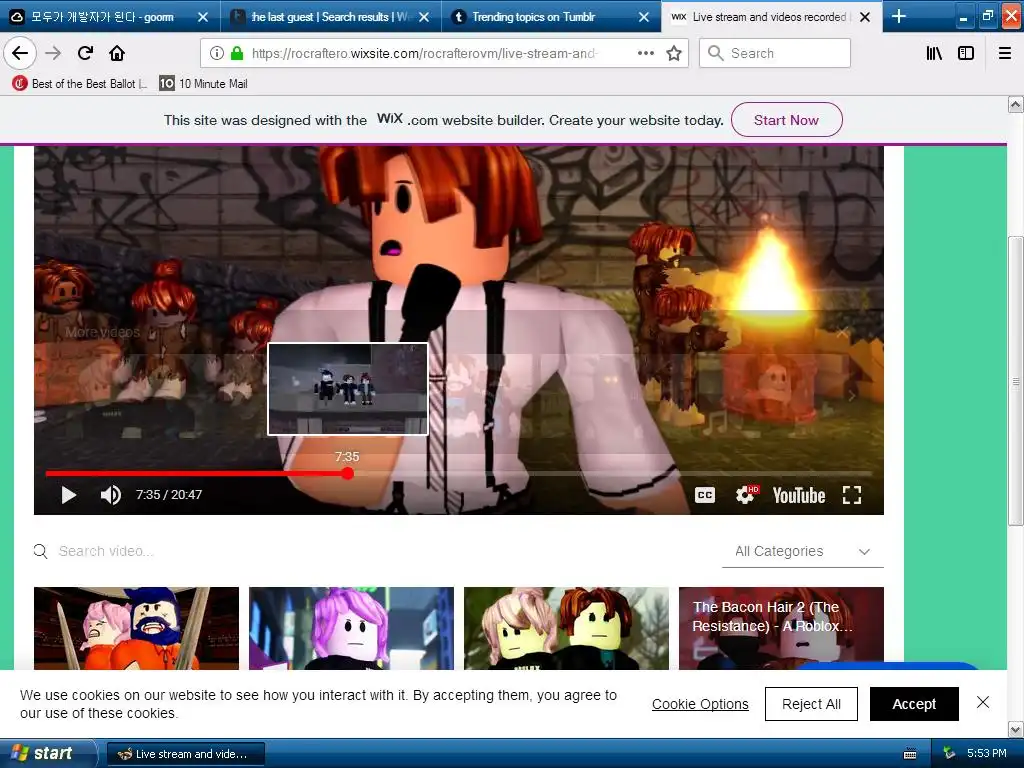Toggle closed captions on the video
Viewport: 1024px width, 768px height.
705,495
